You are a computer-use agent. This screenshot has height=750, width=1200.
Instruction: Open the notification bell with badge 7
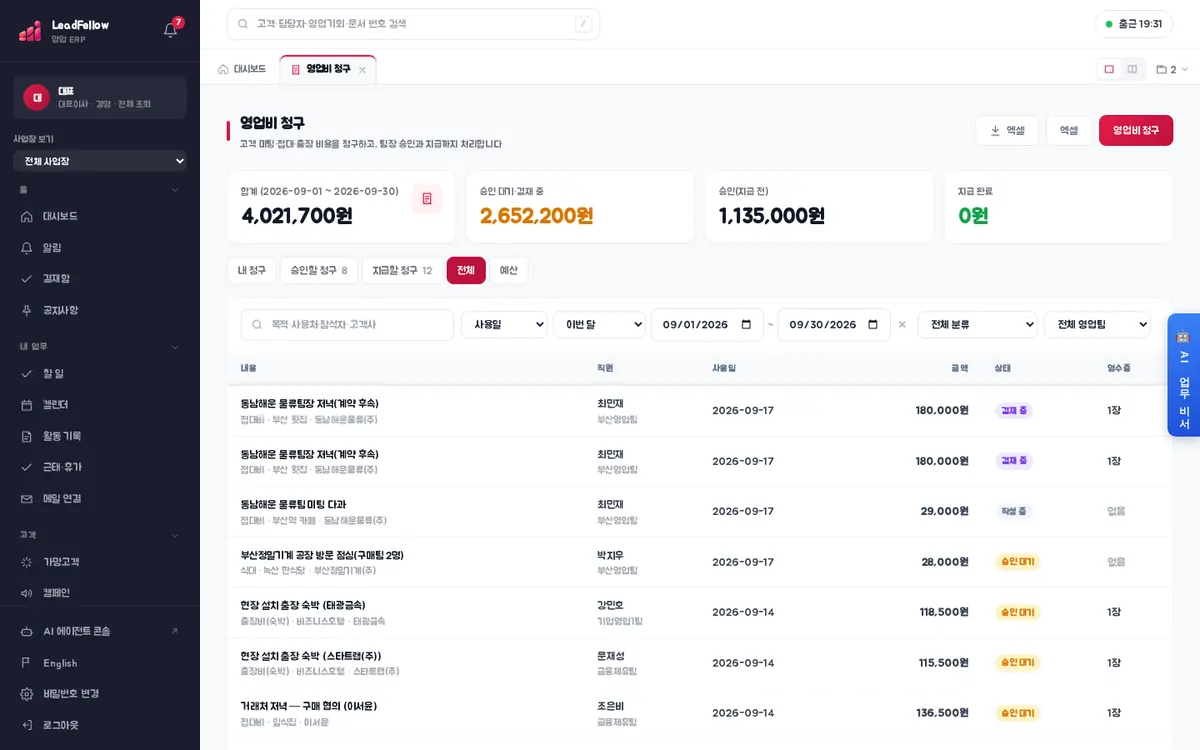[x=170, y=30]
